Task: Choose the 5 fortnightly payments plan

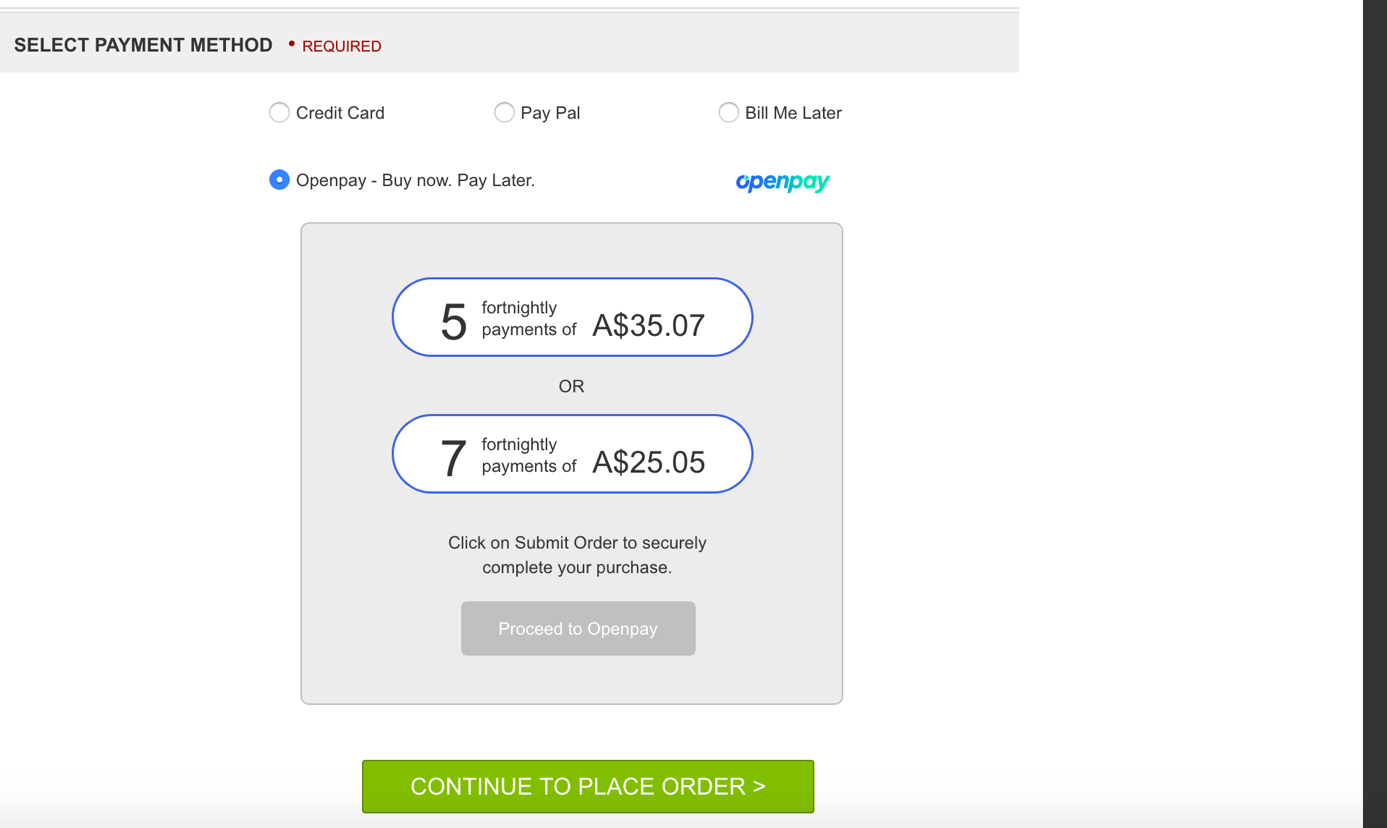Action: click(572, 317)
